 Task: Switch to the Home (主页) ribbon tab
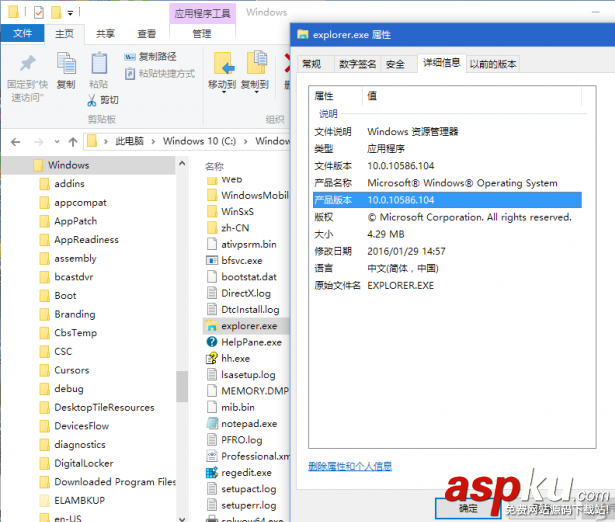[x=64, y=34]
